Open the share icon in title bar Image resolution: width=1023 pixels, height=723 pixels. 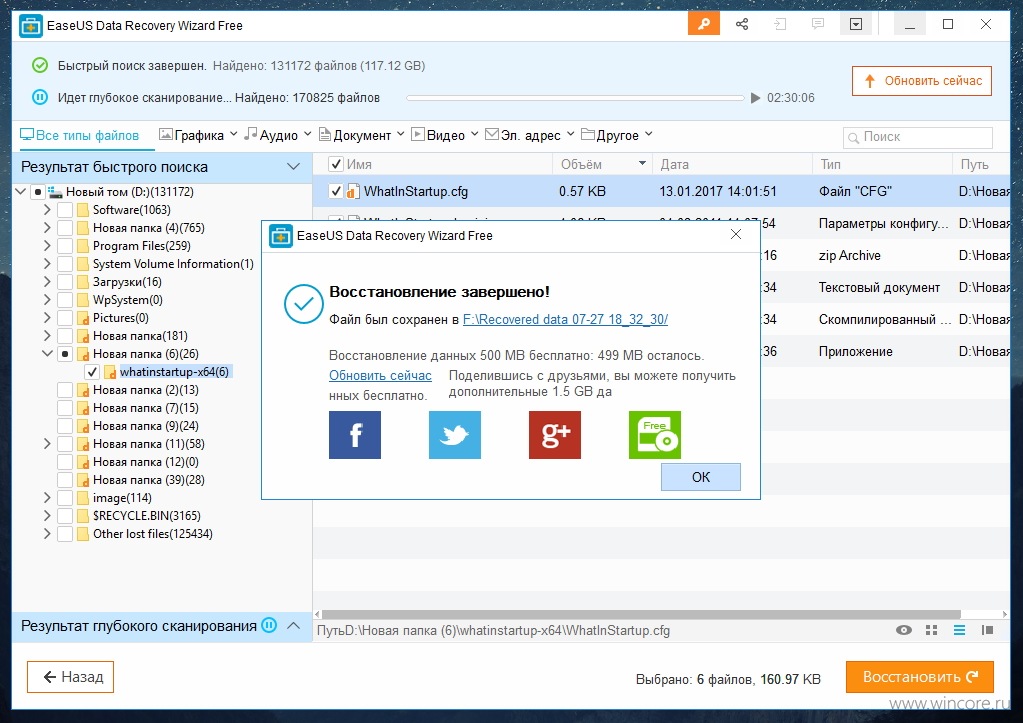click(x=742, y=24)
